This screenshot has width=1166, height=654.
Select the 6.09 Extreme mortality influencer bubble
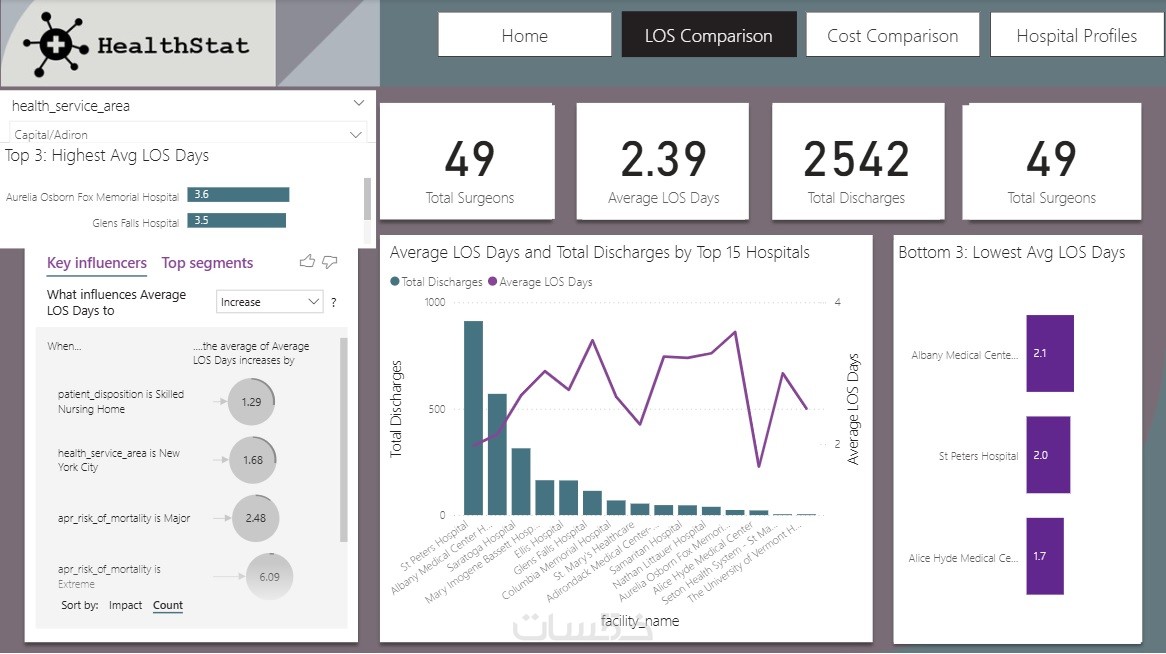click(269, 577)
